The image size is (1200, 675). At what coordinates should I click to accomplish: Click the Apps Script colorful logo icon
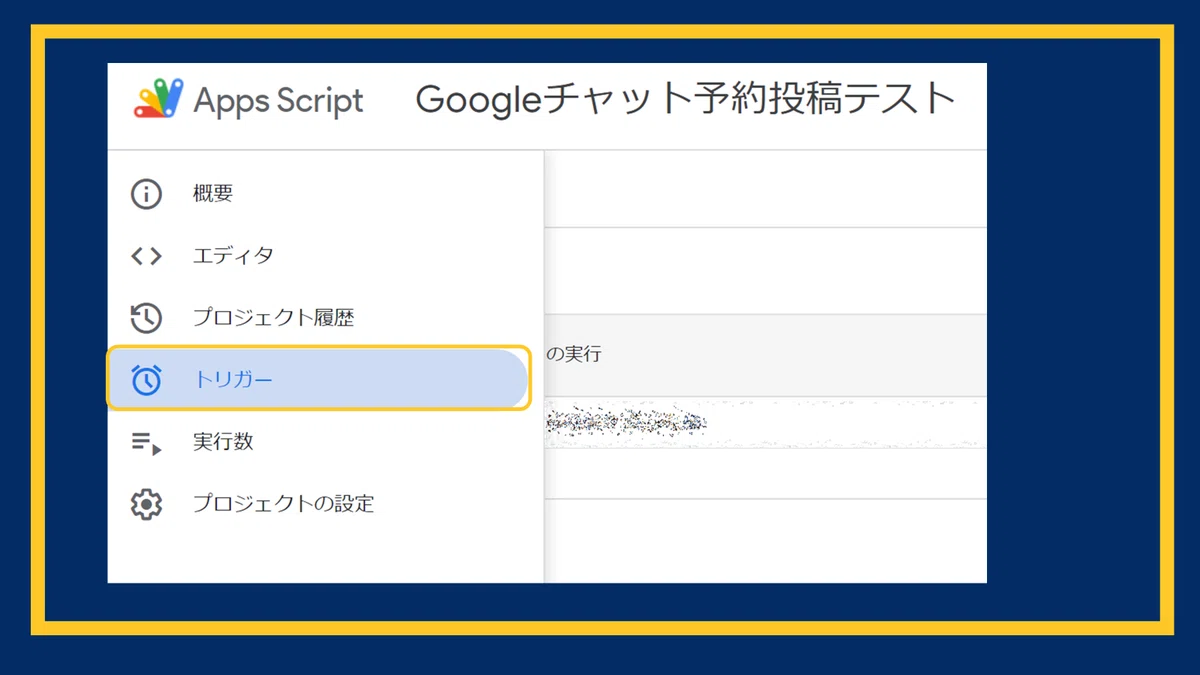point(158,99)
